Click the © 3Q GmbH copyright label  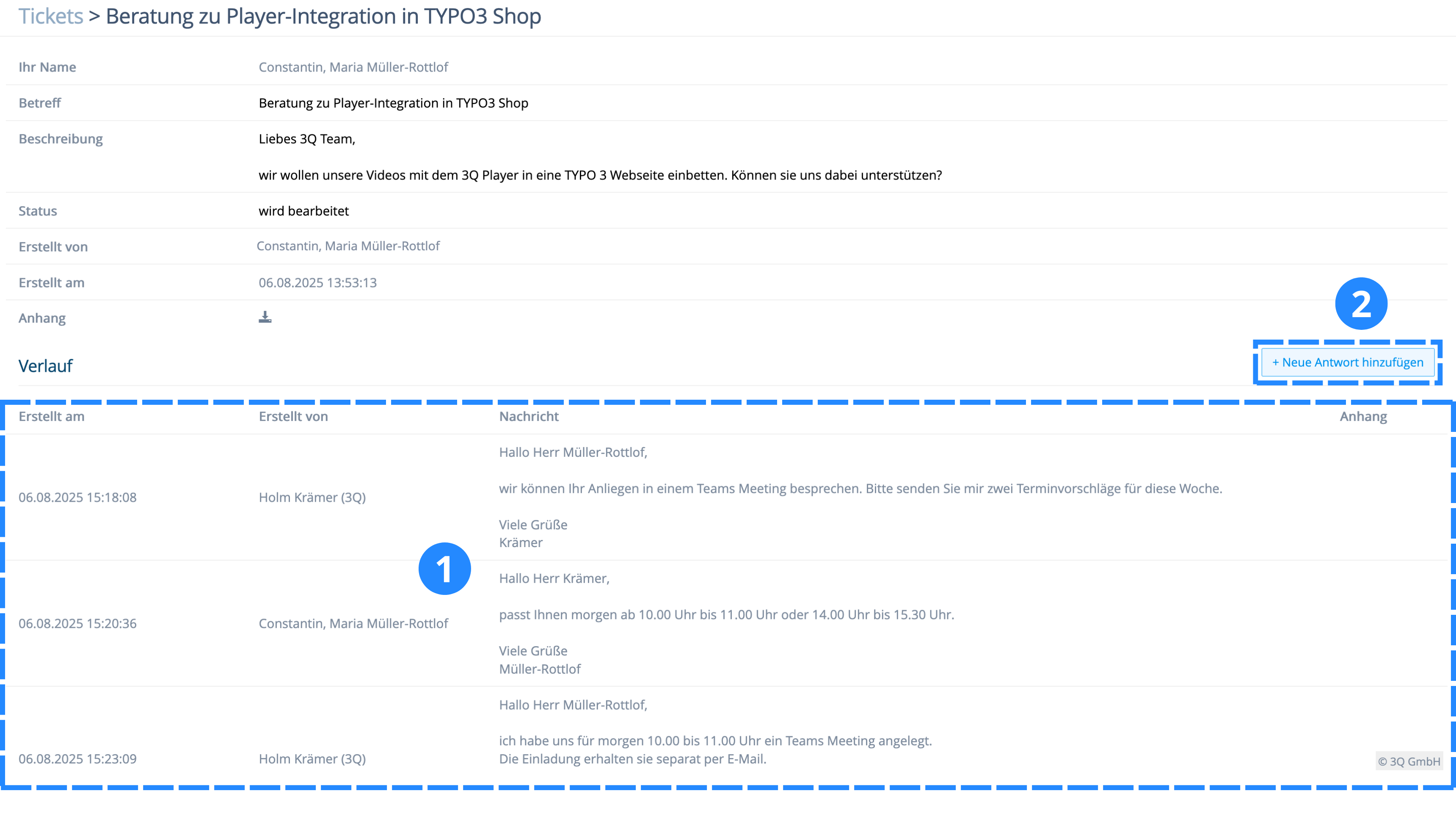click(1409, 761)
